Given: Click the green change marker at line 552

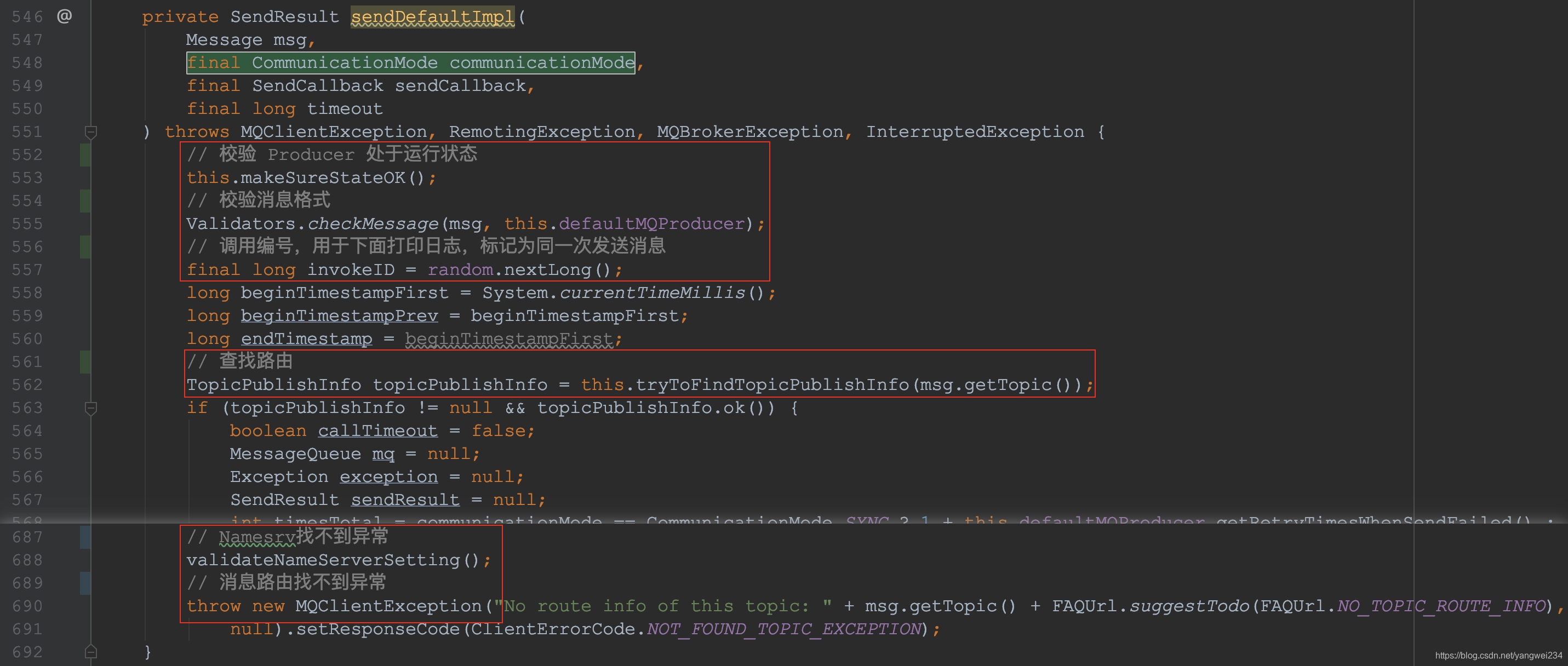Looking at the screenshot, I should (85, 154).
